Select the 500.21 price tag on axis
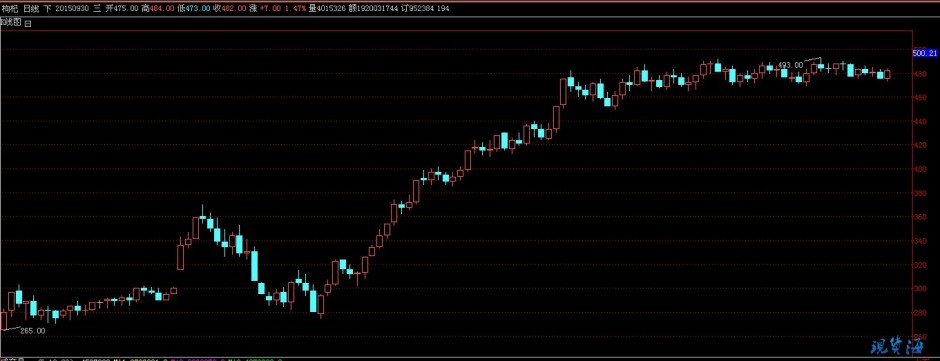The height and width of the screenshot is (361, 940). pos(924,53)
